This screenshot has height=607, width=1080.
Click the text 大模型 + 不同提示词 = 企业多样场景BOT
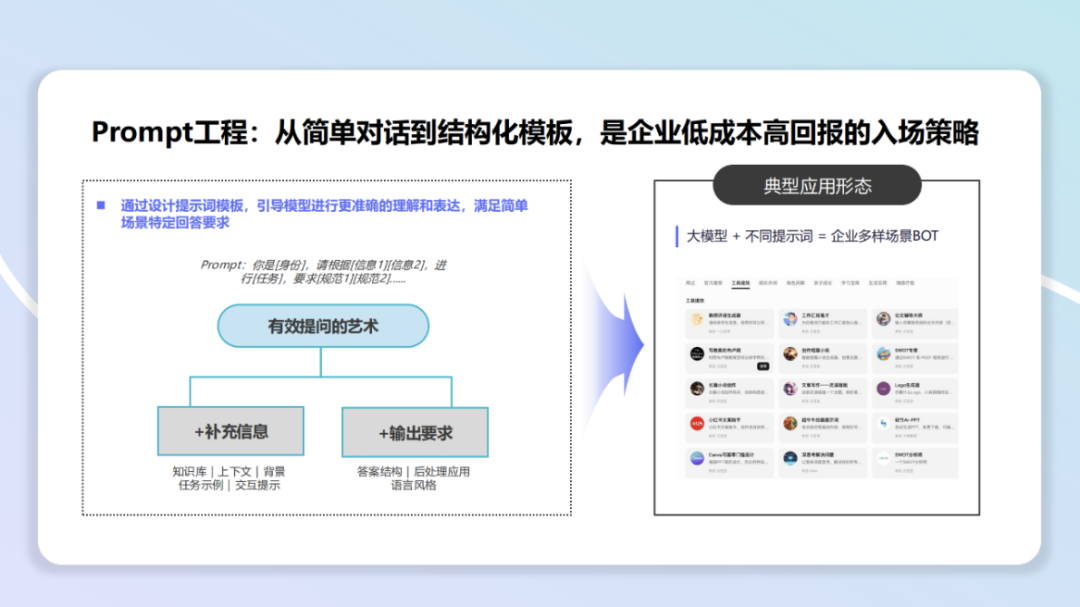click(812, 236)
